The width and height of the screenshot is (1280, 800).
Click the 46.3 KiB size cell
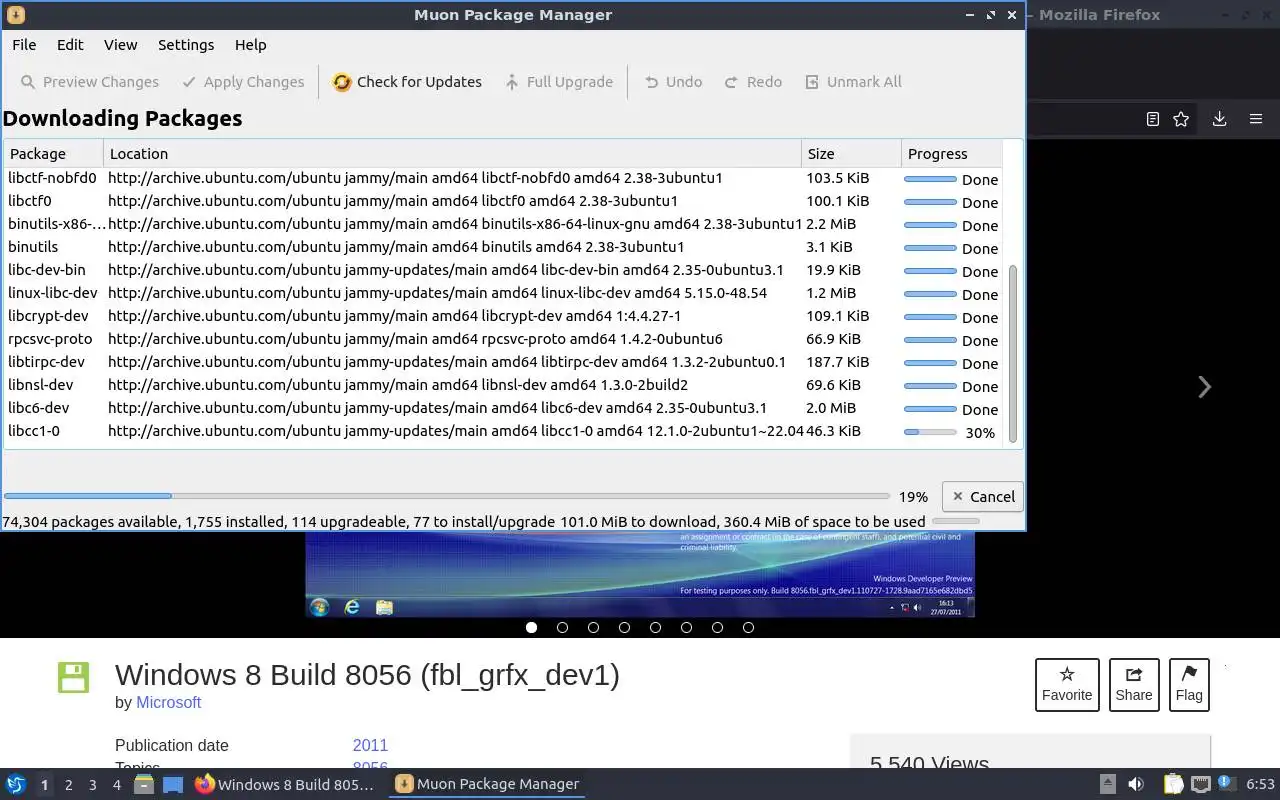(834, 431)
